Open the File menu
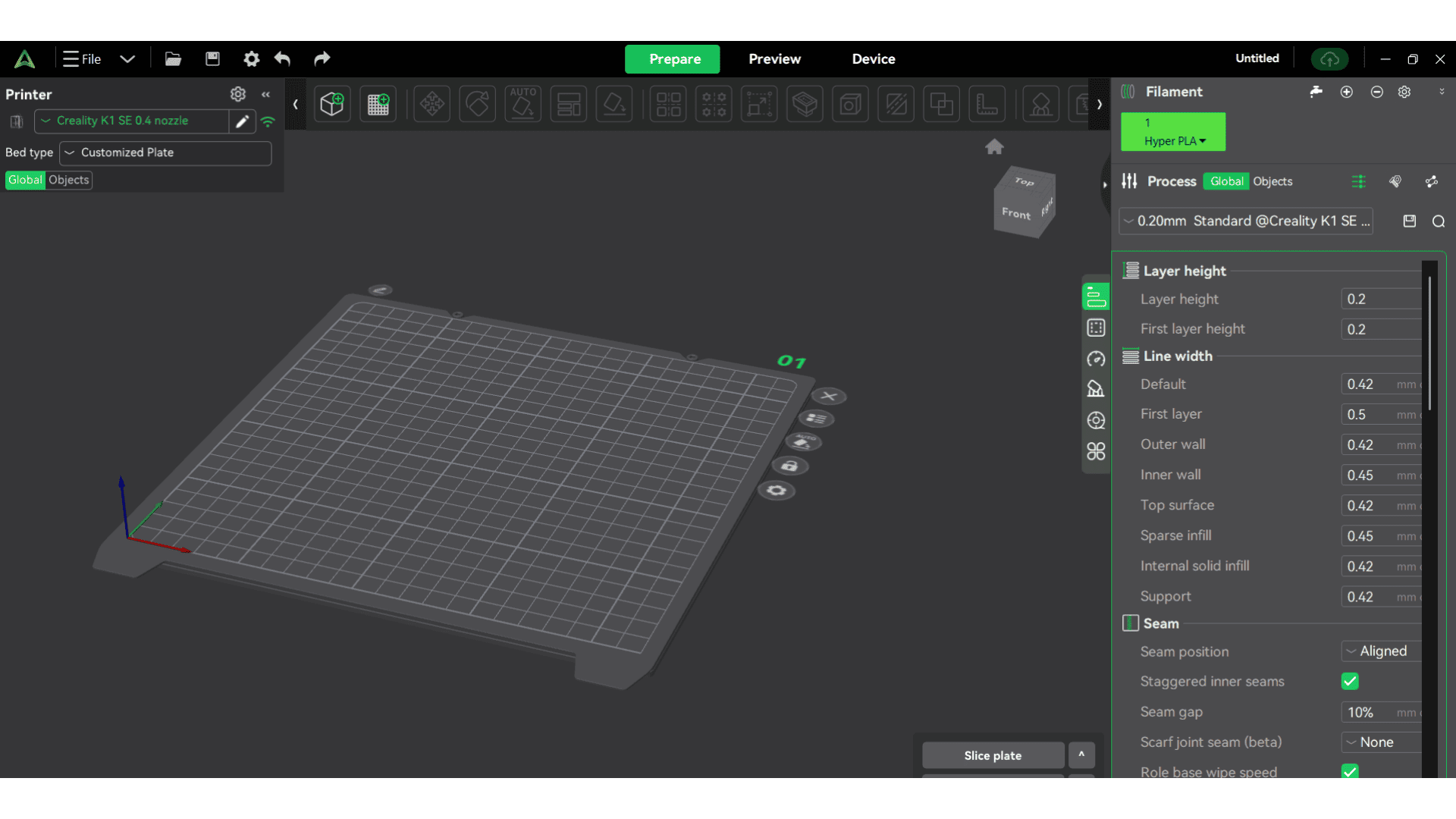This screenshot has width=1456, height=819. 83,58
